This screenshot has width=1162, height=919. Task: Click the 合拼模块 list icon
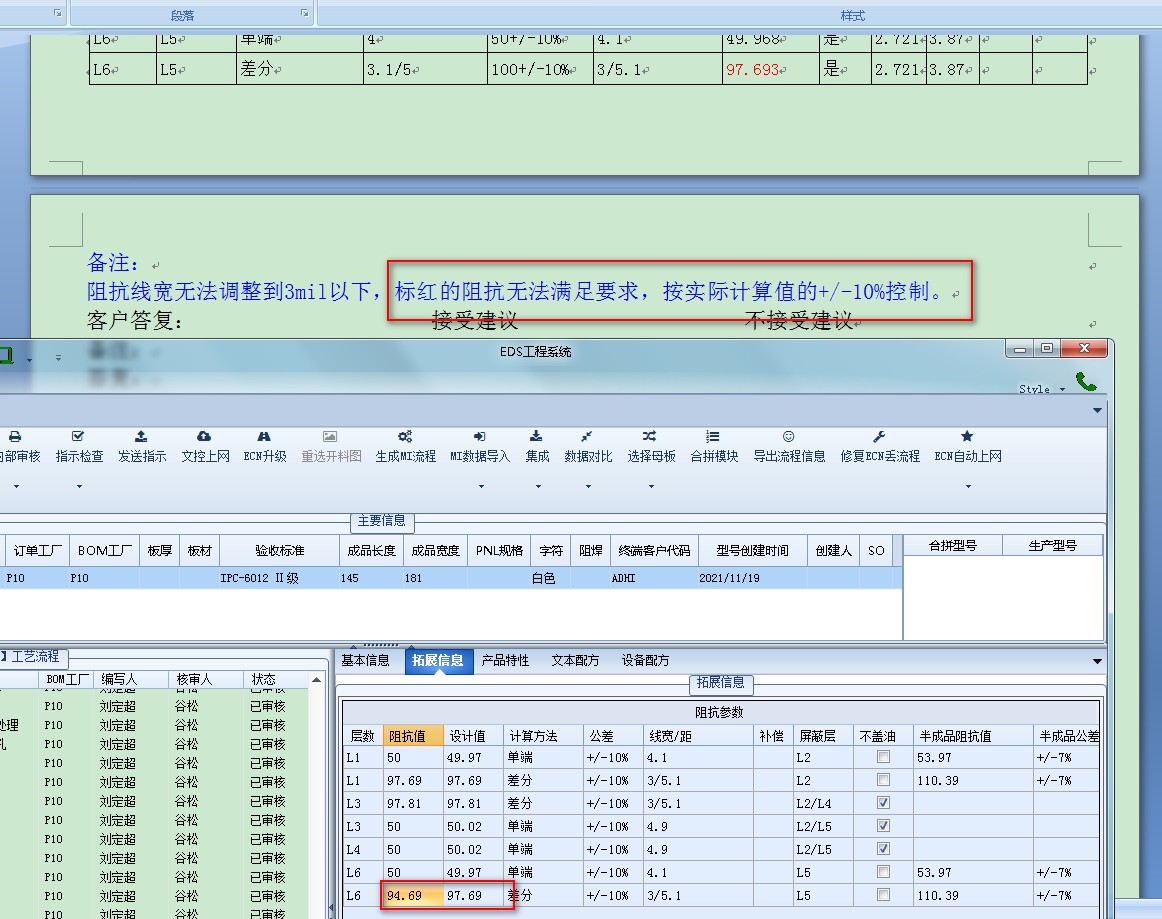click(x=712, y=437)
